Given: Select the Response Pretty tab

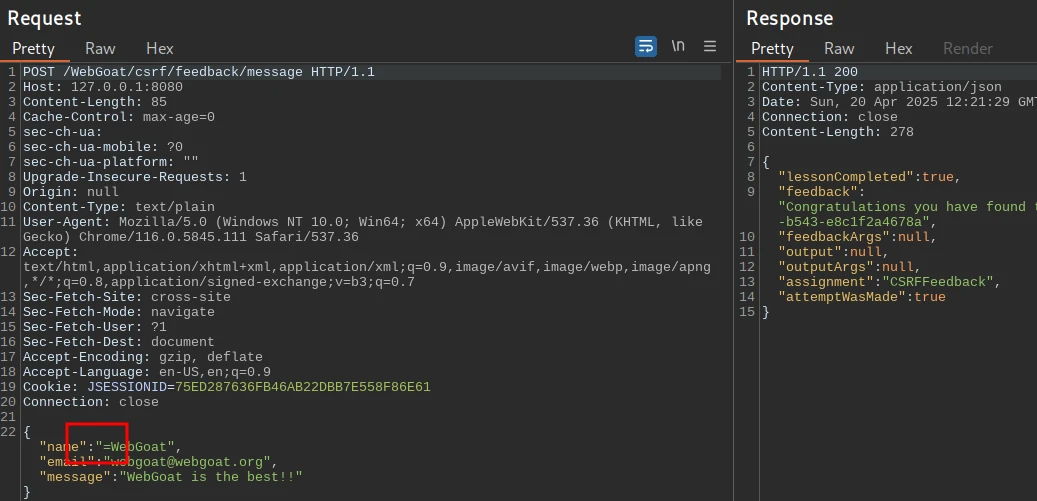Looking at the screenshot, I should [772, 48].
